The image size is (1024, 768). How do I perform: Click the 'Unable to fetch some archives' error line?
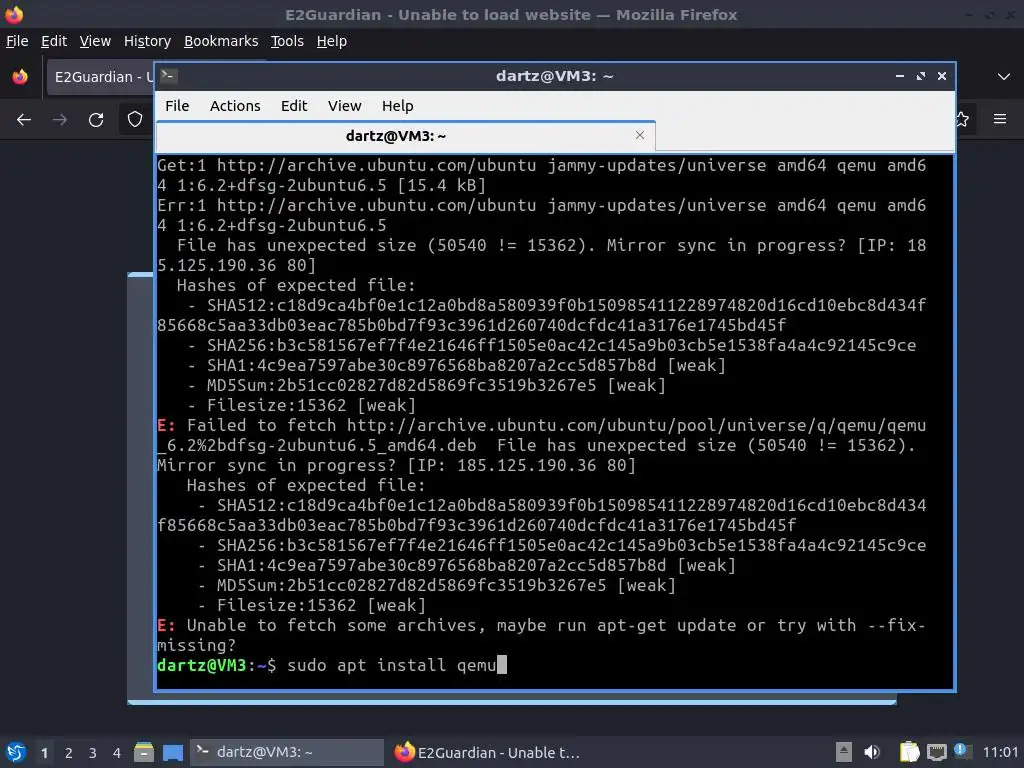coord(541,635)
